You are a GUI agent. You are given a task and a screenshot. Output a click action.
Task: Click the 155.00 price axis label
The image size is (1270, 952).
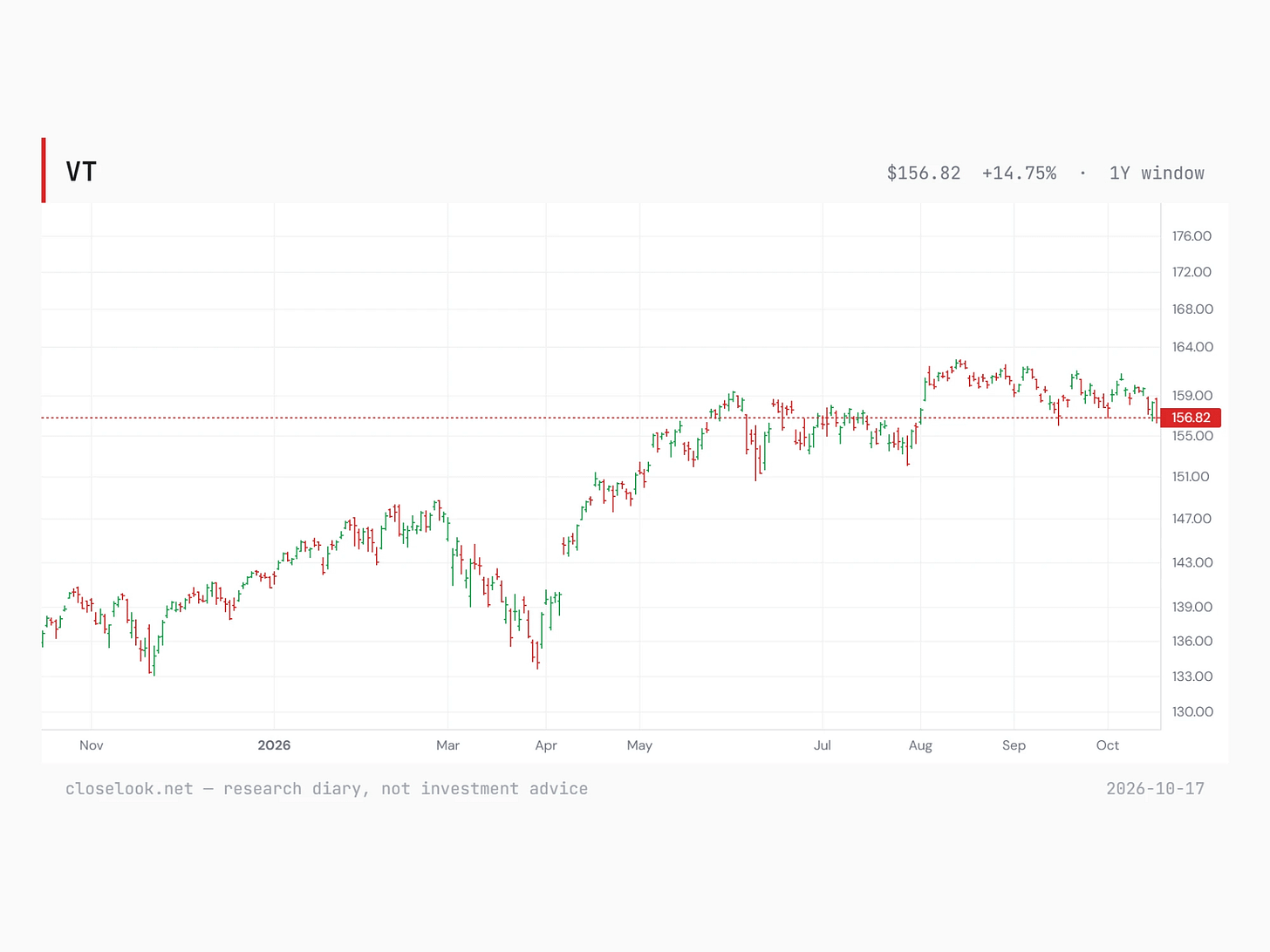click(x=1192, y=436)
